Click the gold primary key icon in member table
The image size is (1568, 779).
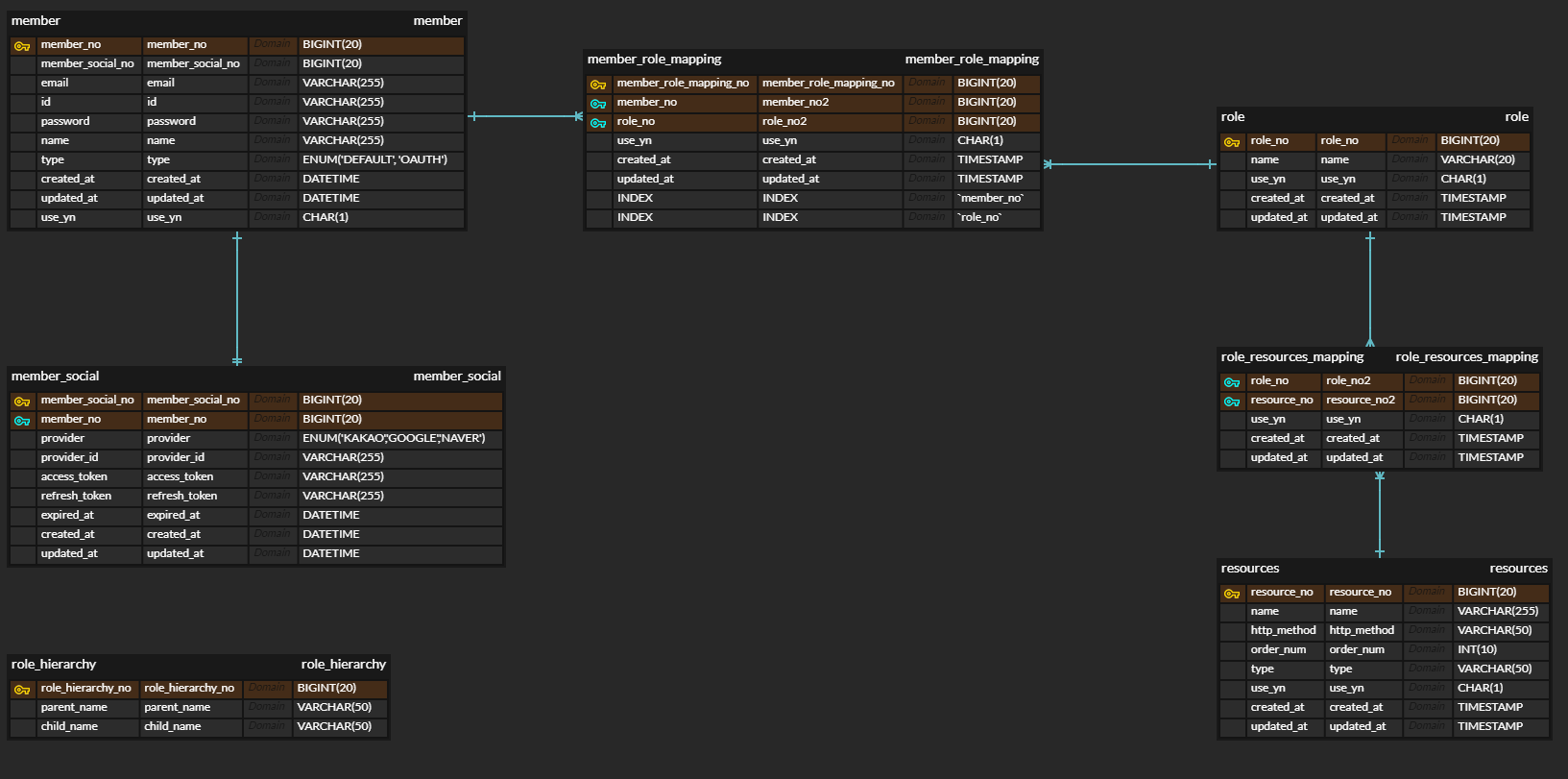pos(22,45)
